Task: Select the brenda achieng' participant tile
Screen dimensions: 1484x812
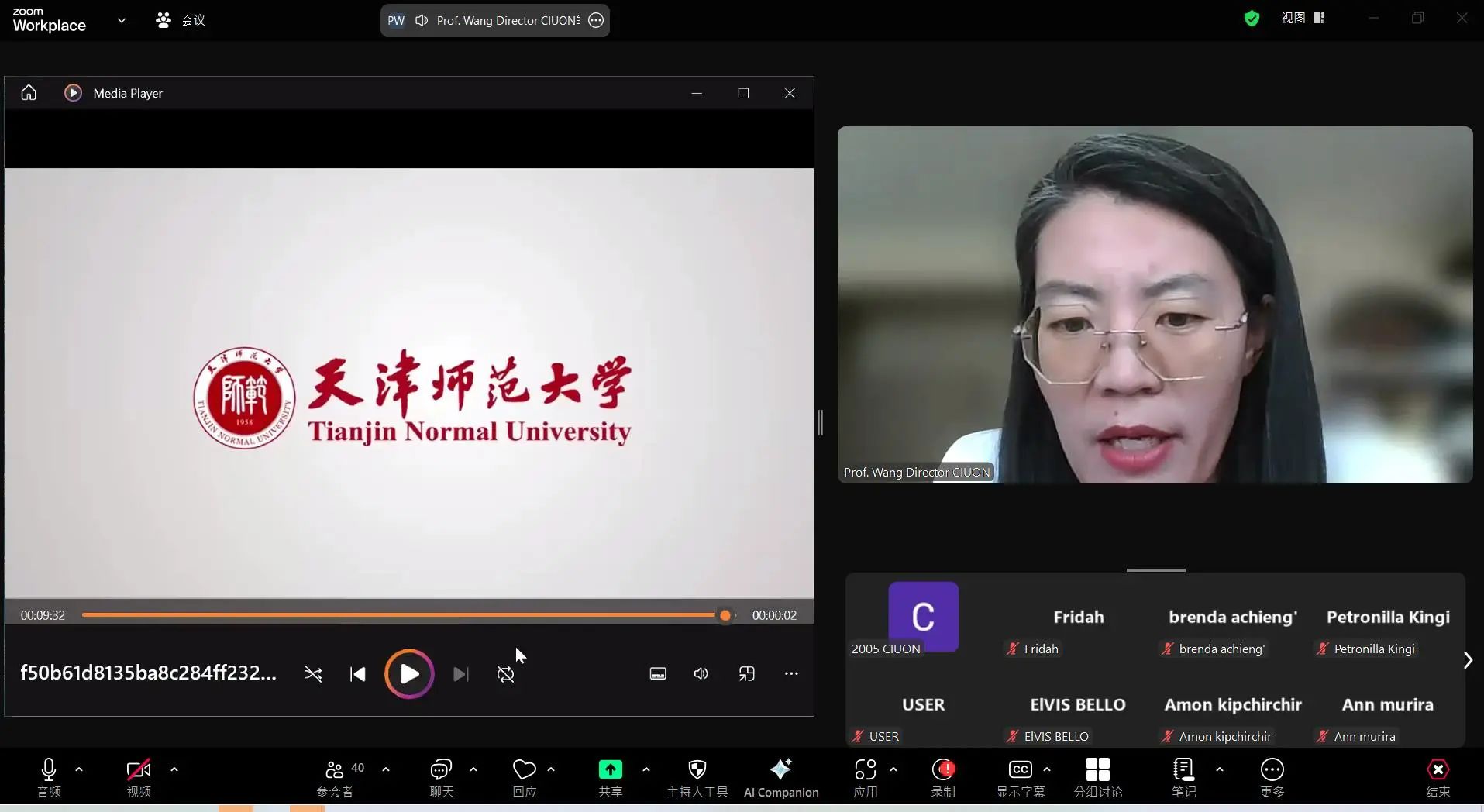Action: 1233,618
